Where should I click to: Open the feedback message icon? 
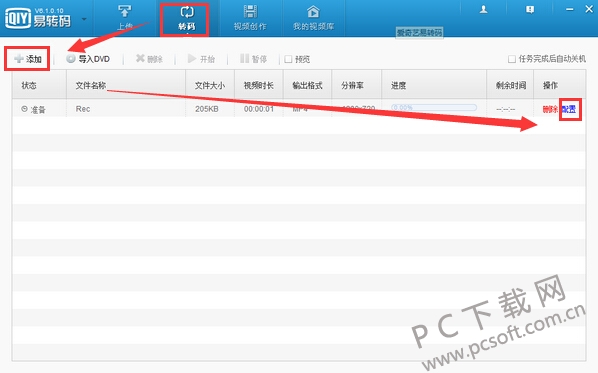pos(530,9)
